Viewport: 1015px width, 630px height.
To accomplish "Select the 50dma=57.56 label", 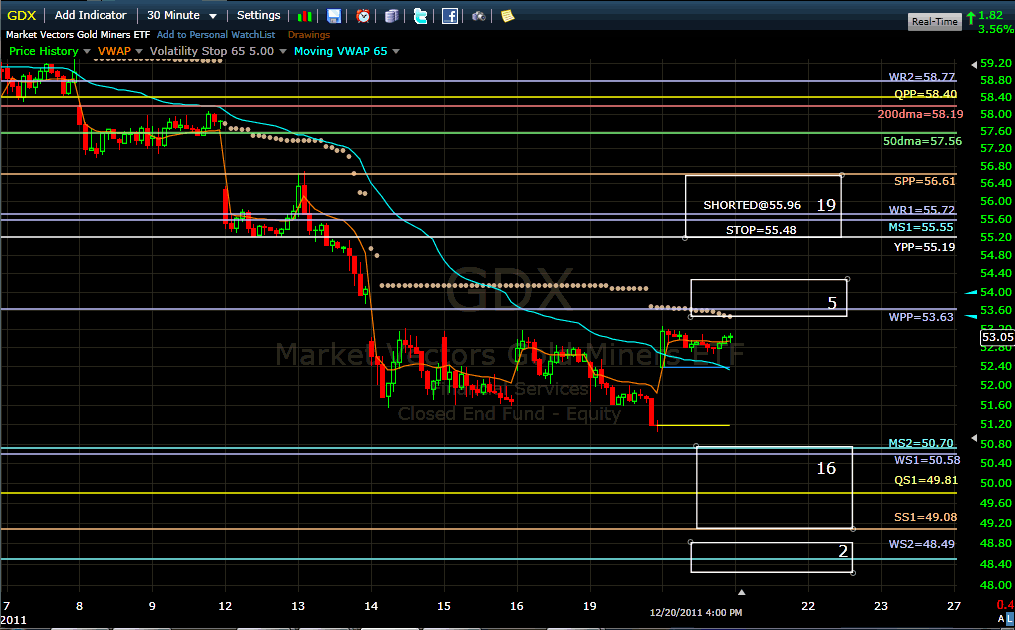I will pyautogui.click(x=922, y=141).
